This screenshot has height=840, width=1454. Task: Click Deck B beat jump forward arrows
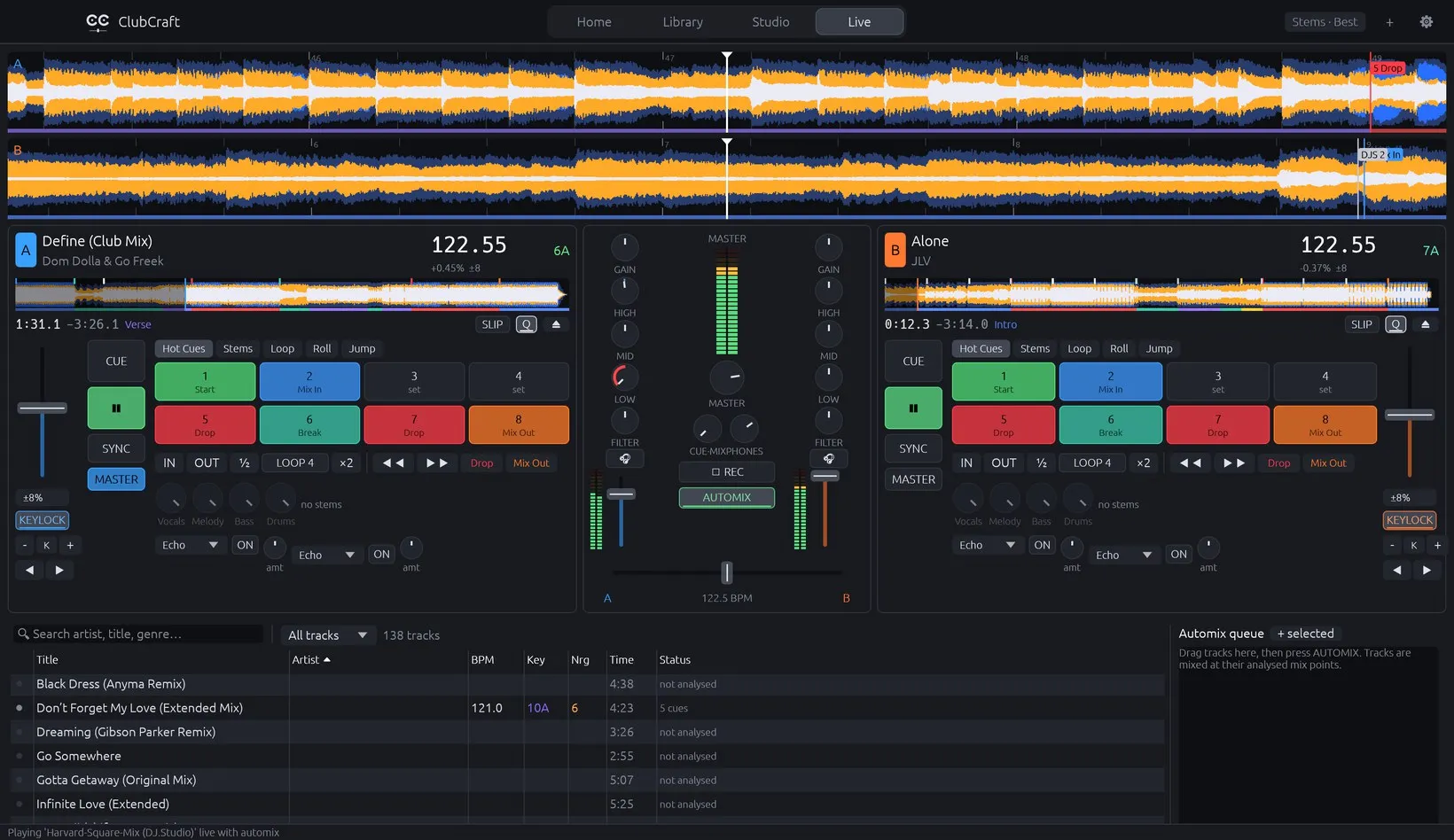1234,463
